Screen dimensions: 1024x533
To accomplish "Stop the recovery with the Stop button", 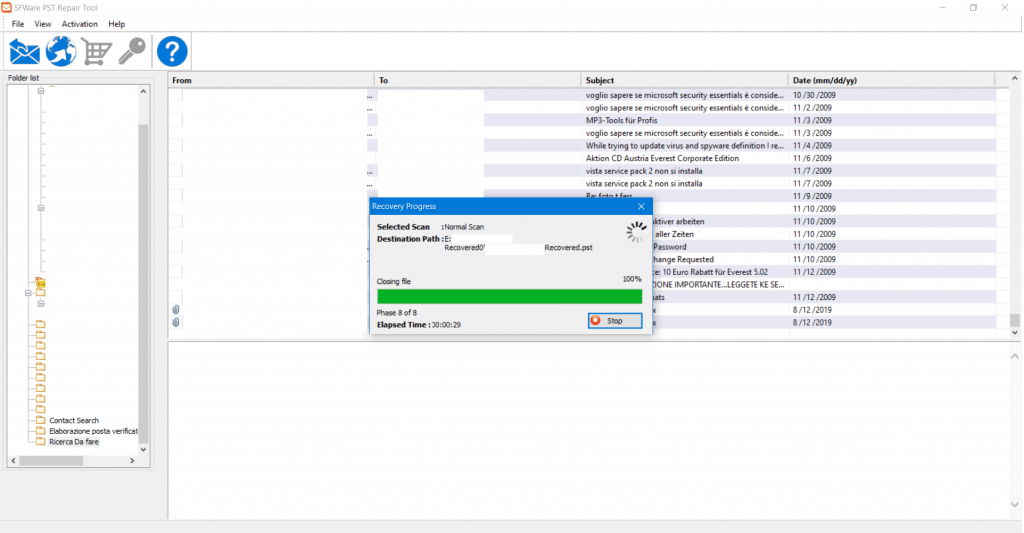I will pos(615,321).
